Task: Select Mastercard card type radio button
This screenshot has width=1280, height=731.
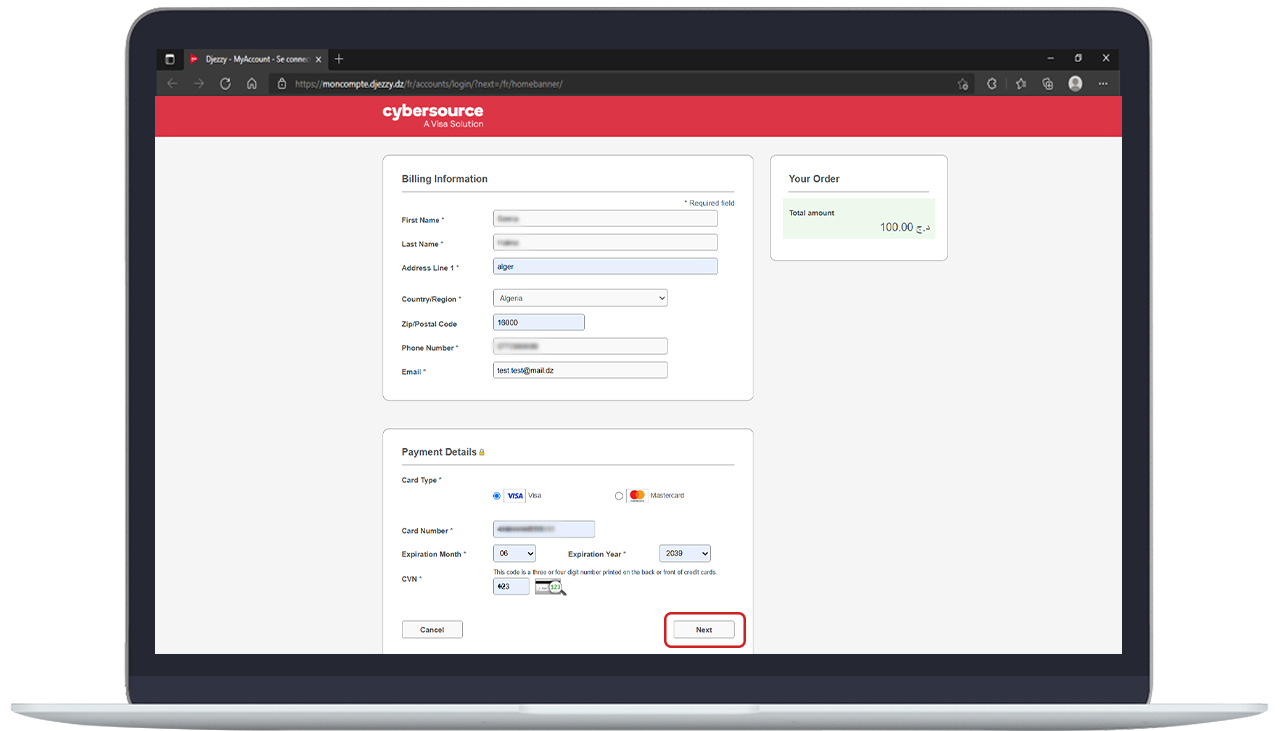Action: [619, 495]
